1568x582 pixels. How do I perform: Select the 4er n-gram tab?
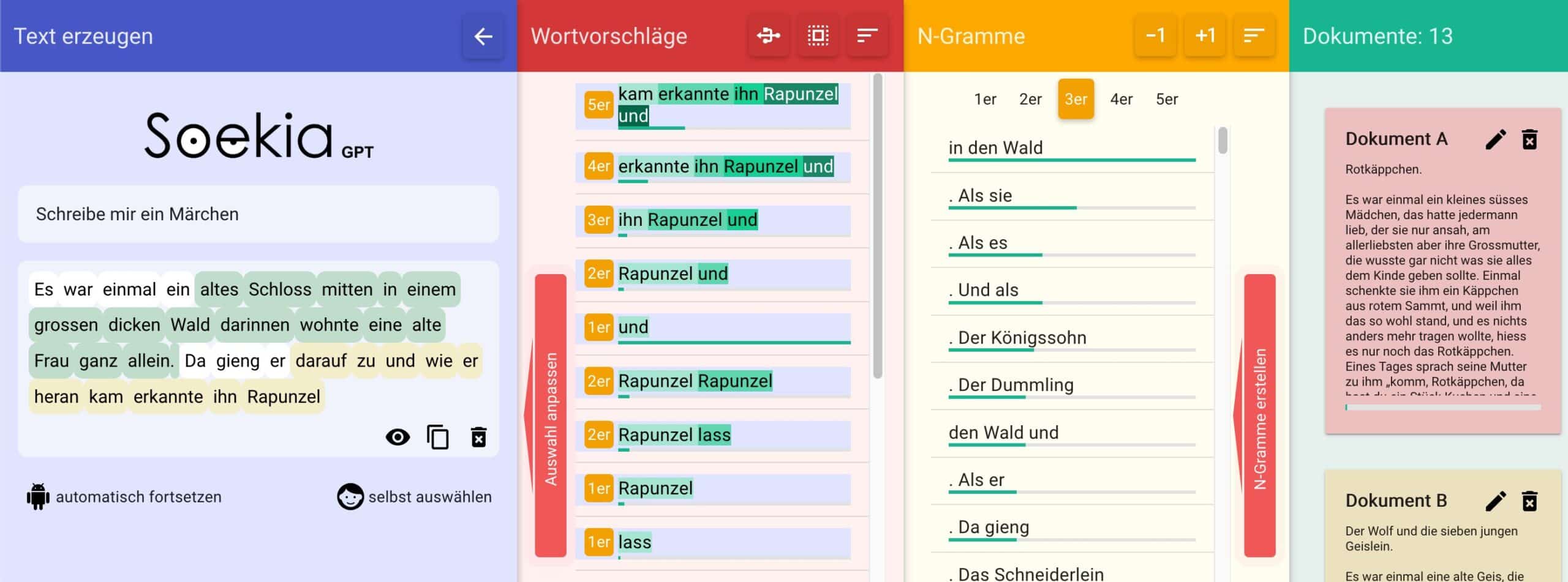(x=1121, y=99)
